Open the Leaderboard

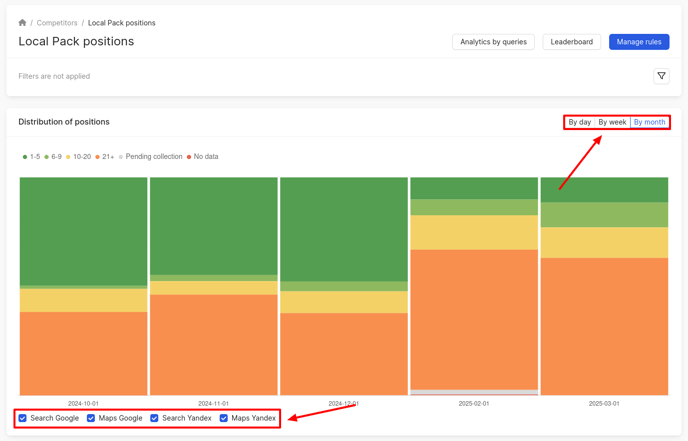click(571, 42)
